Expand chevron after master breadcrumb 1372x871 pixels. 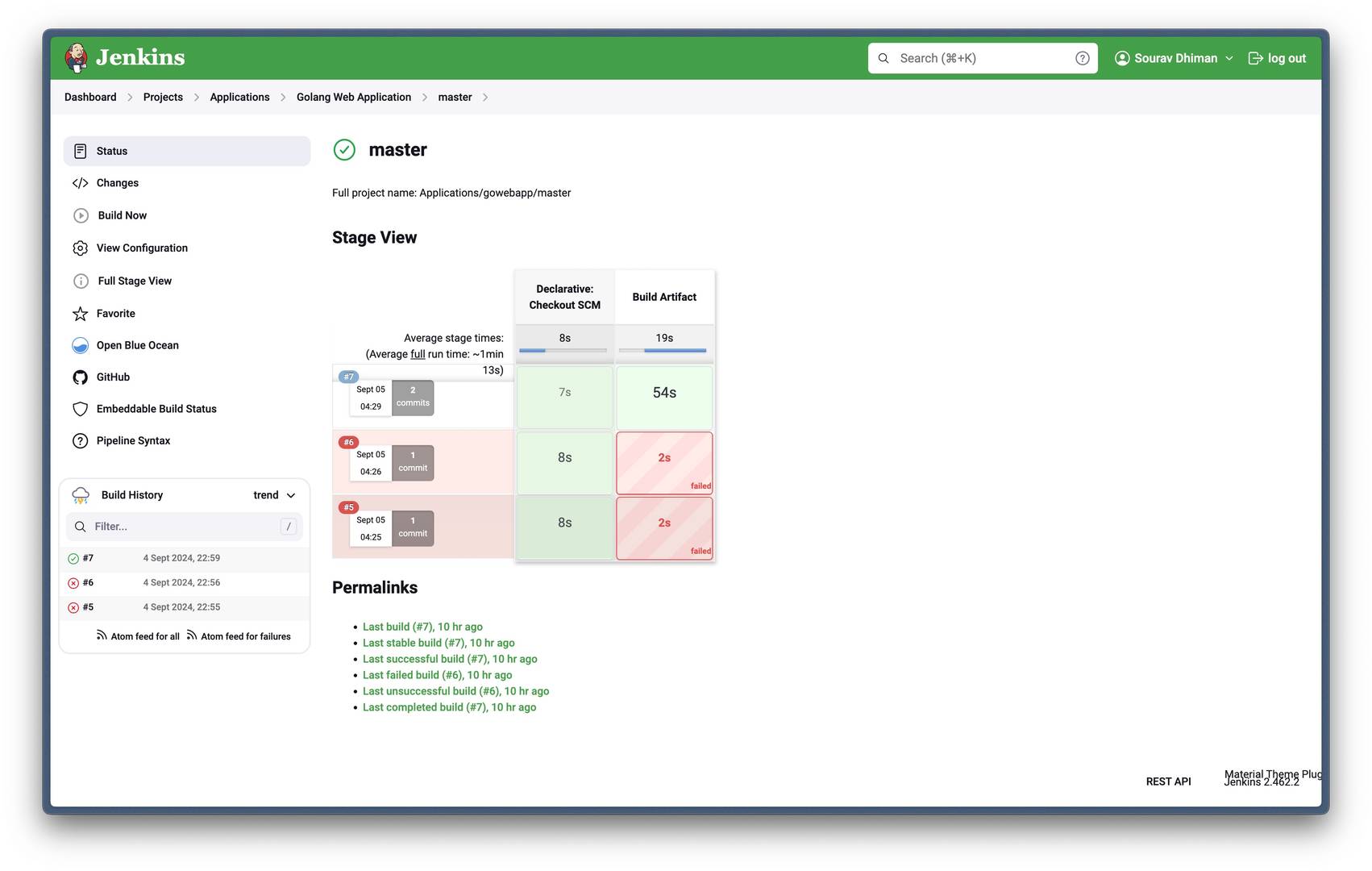(485, 97)
